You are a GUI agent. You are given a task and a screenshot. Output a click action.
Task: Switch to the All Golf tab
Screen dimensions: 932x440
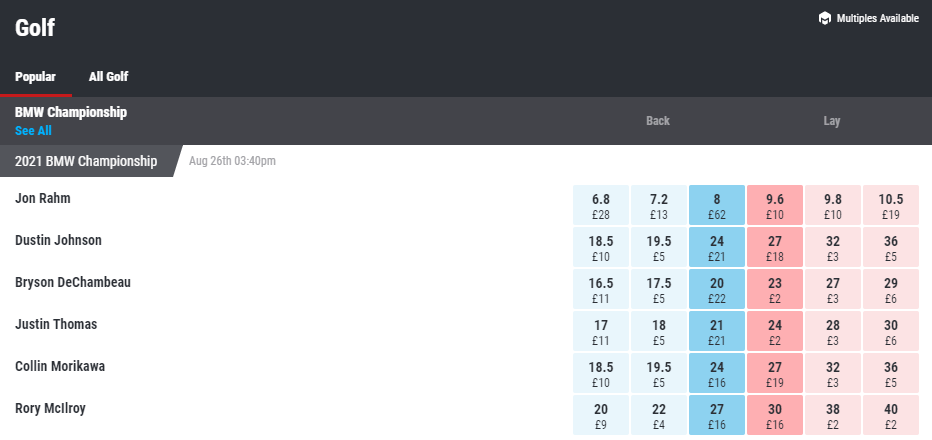pyautogui.click(x=108, y=77)
